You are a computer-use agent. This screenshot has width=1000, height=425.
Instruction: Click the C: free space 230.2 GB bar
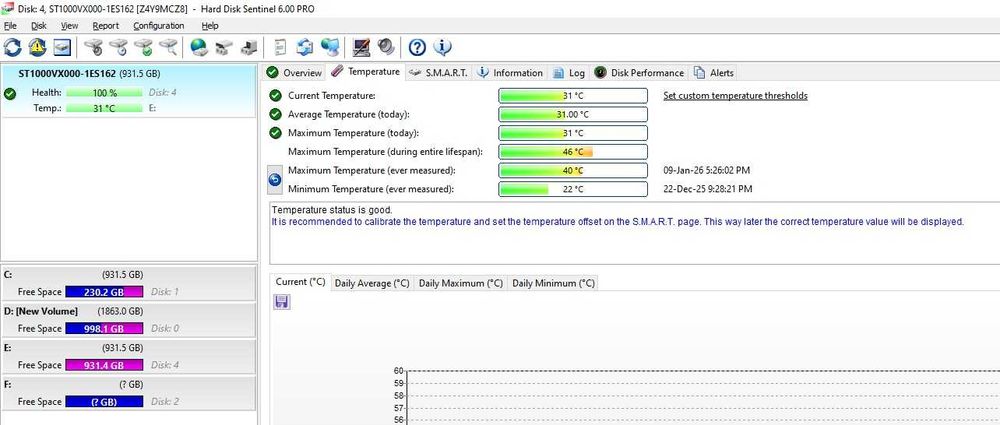[x=104, y=292]
